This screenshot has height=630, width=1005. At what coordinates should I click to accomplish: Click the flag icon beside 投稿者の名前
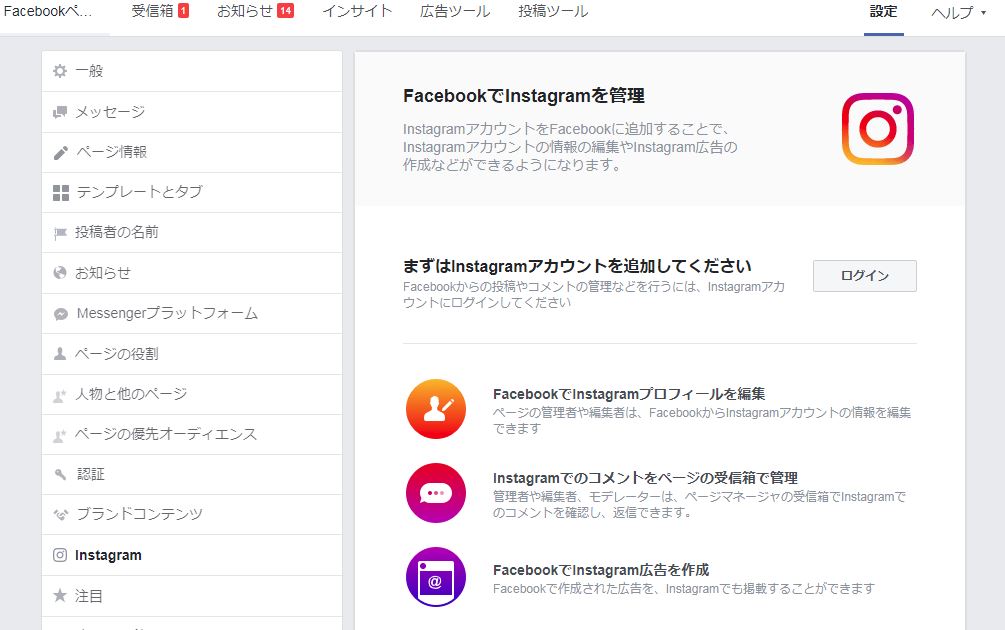tap(60, 233)
